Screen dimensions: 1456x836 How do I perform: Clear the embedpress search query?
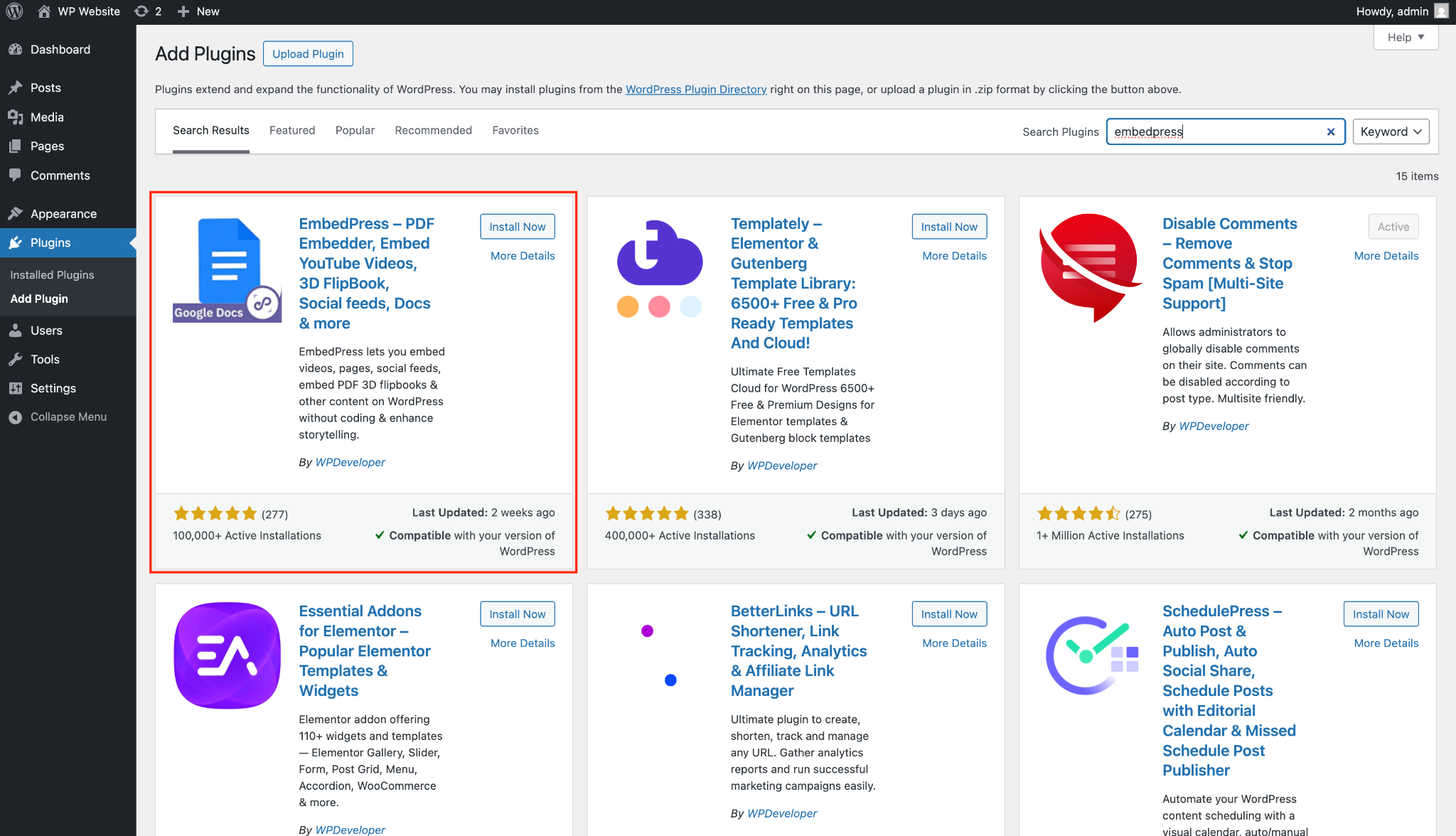pos(1330,132)
